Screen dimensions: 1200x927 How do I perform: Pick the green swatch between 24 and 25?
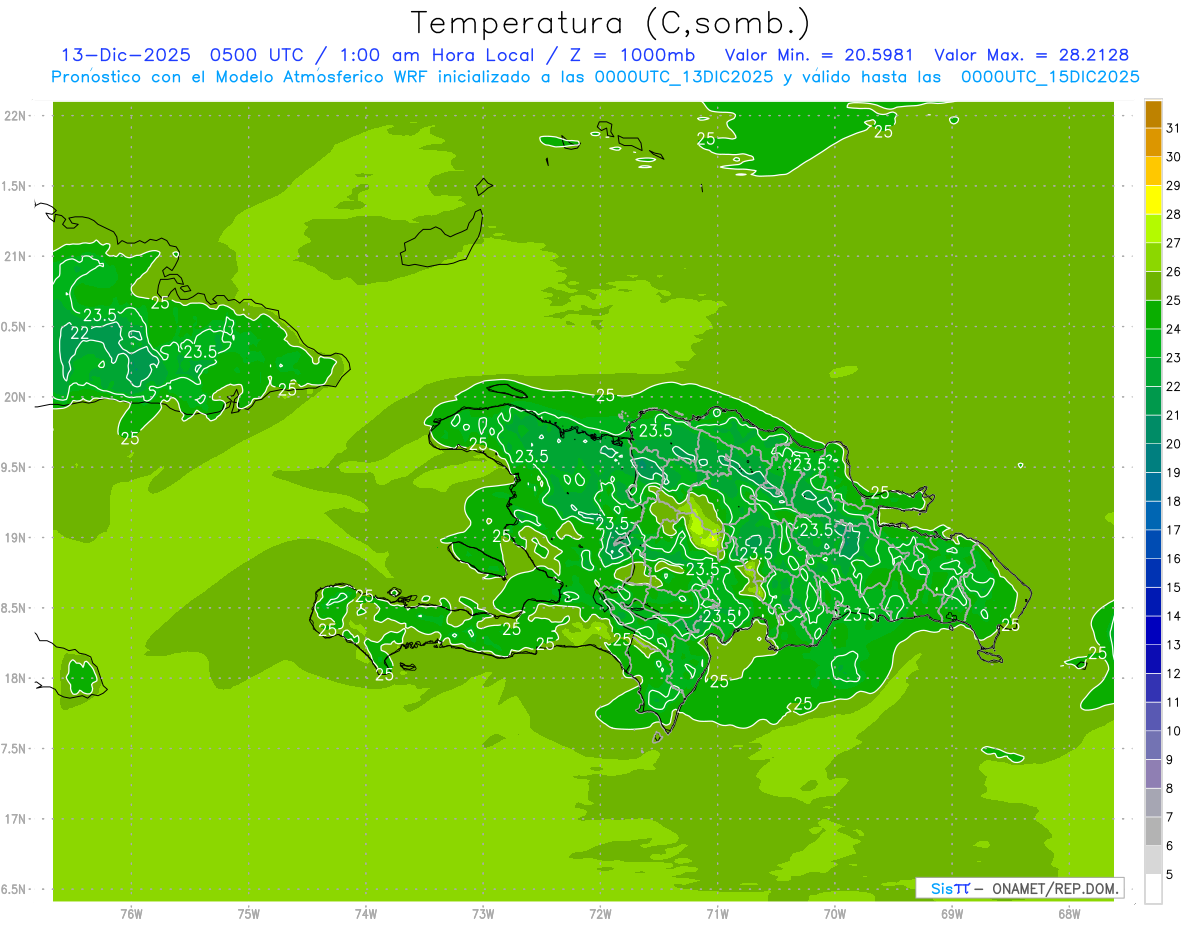click(1153, 315)
